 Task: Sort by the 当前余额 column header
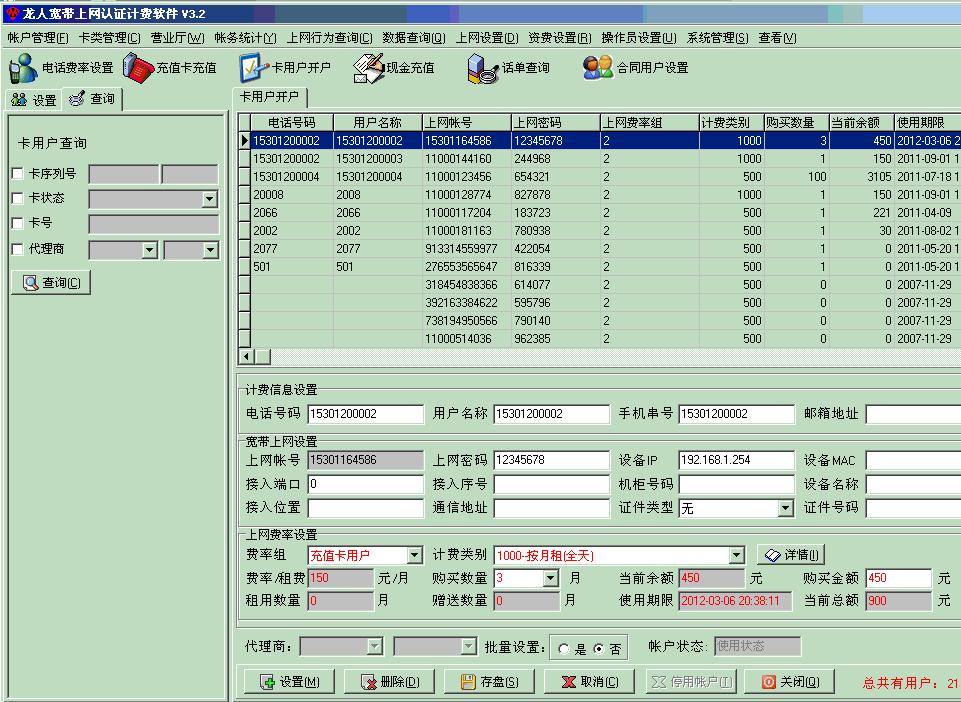(861, 122)
